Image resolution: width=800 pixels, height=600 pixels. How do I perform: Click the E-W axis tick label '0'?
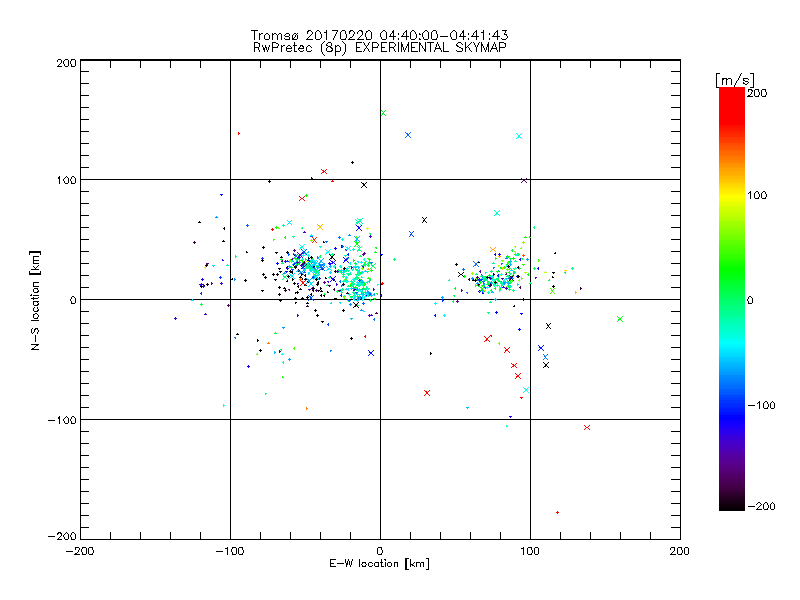380,551
